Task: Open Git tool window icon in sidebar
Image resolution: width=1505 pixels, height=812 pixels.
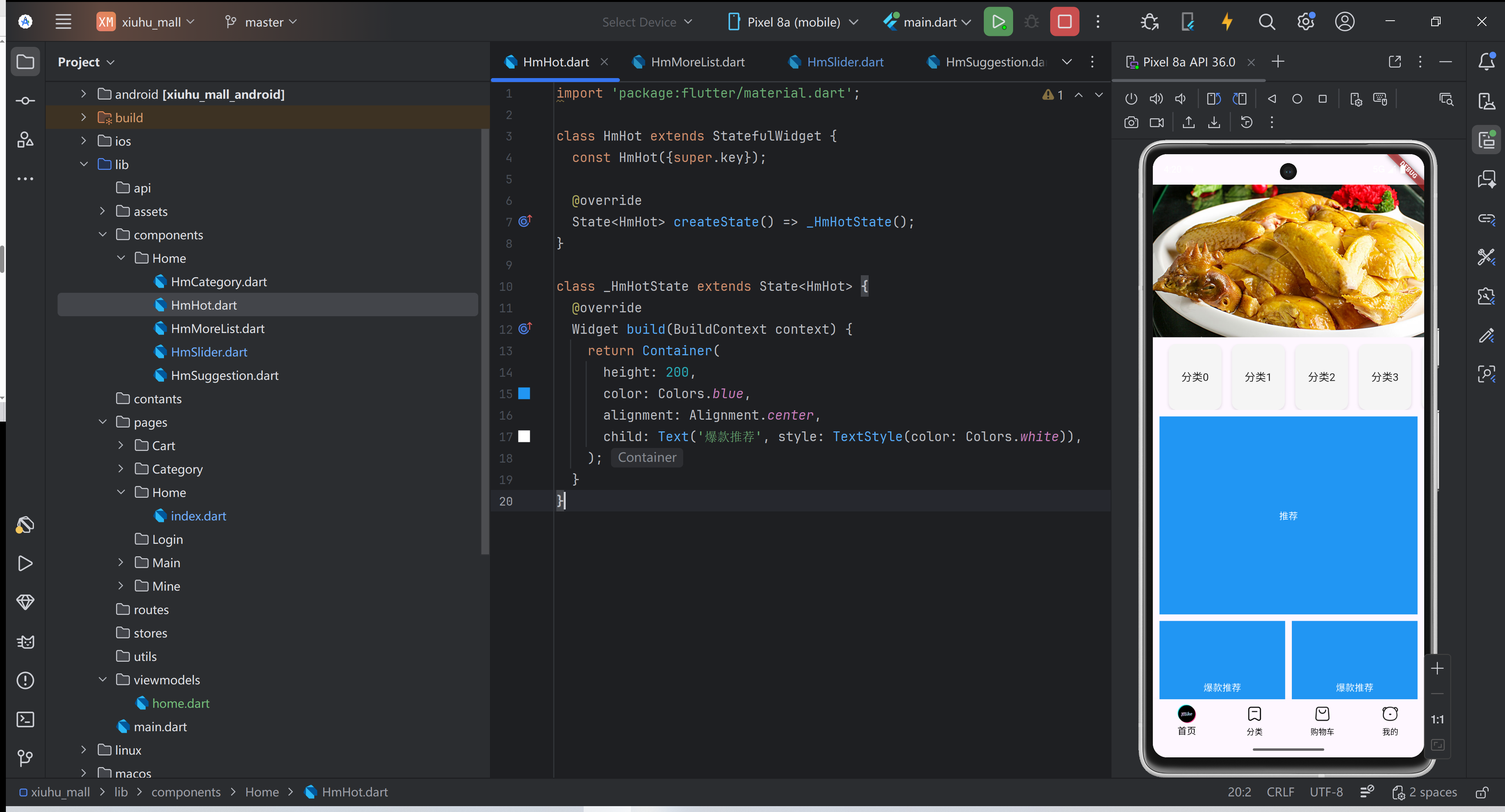Action: click(x=25, y=758)
